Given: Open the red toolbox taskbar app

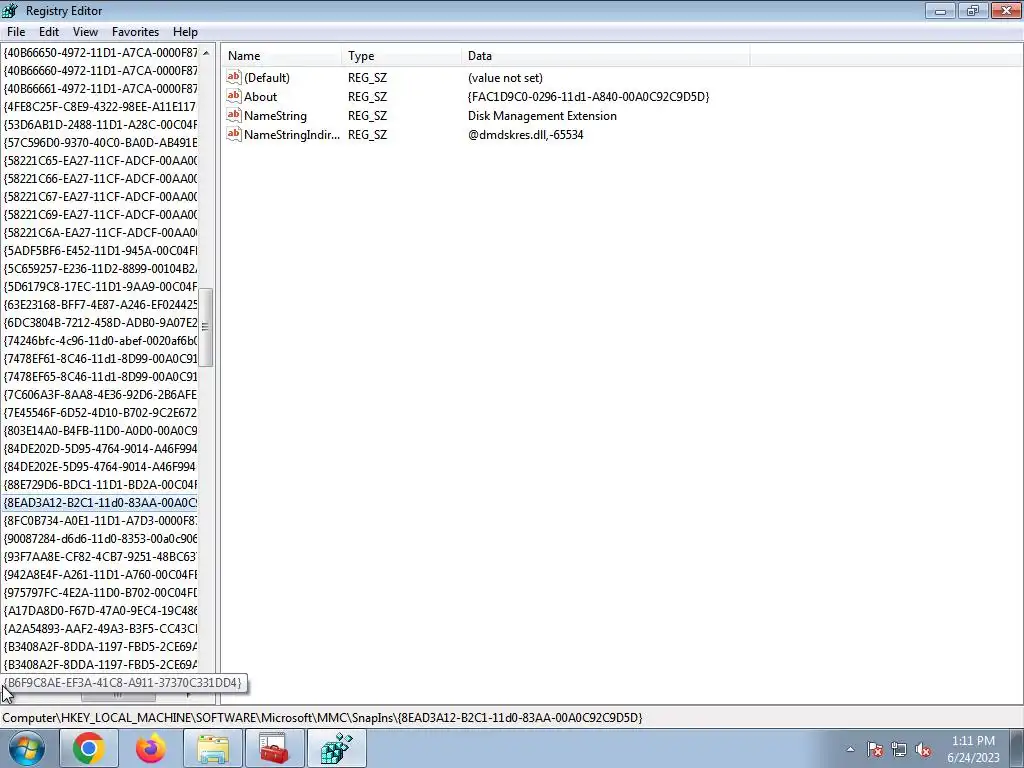Looking at the screenshot, I should tap(274, 748).
